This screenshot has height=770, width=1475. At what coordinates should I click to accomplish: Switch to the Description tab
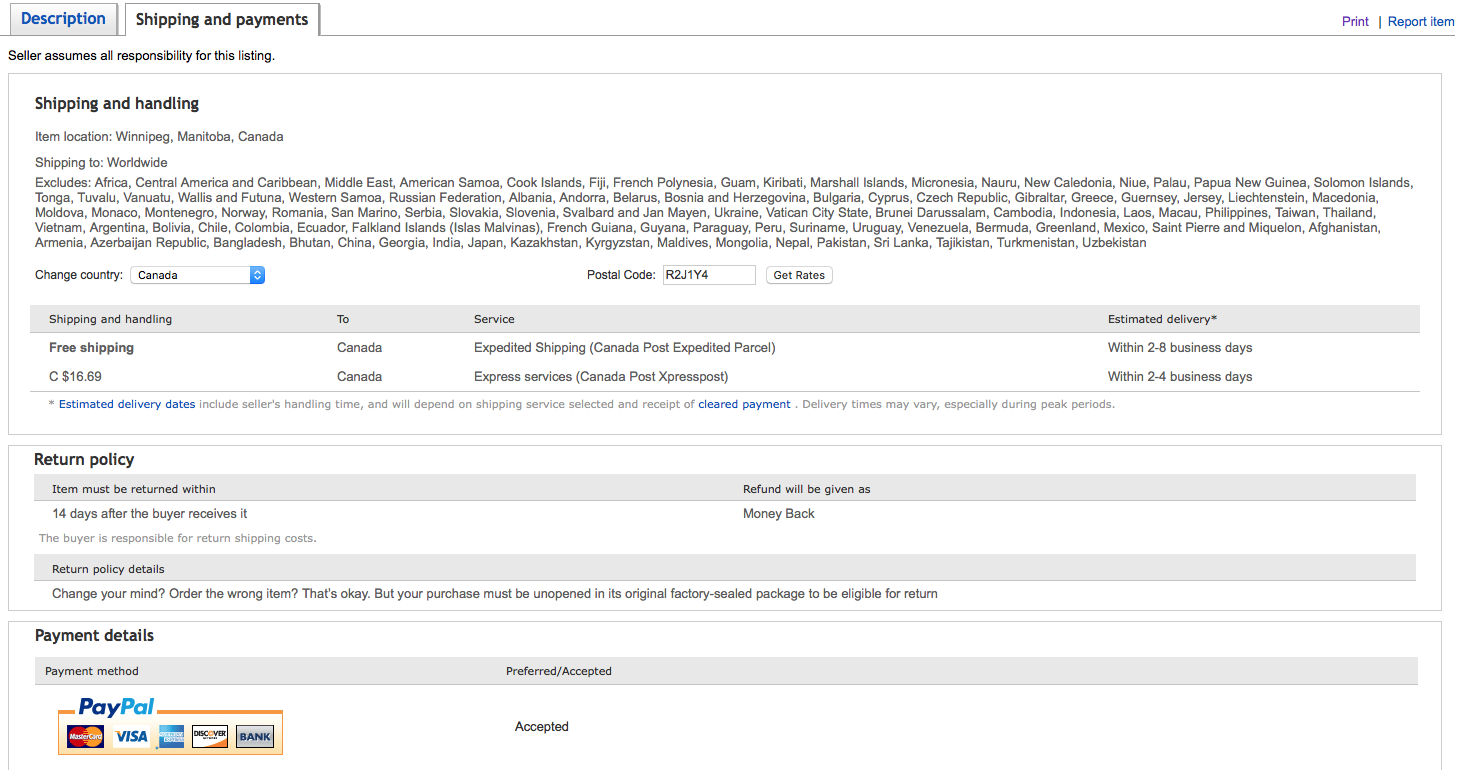pyautogui.click(x=63, y=19)
